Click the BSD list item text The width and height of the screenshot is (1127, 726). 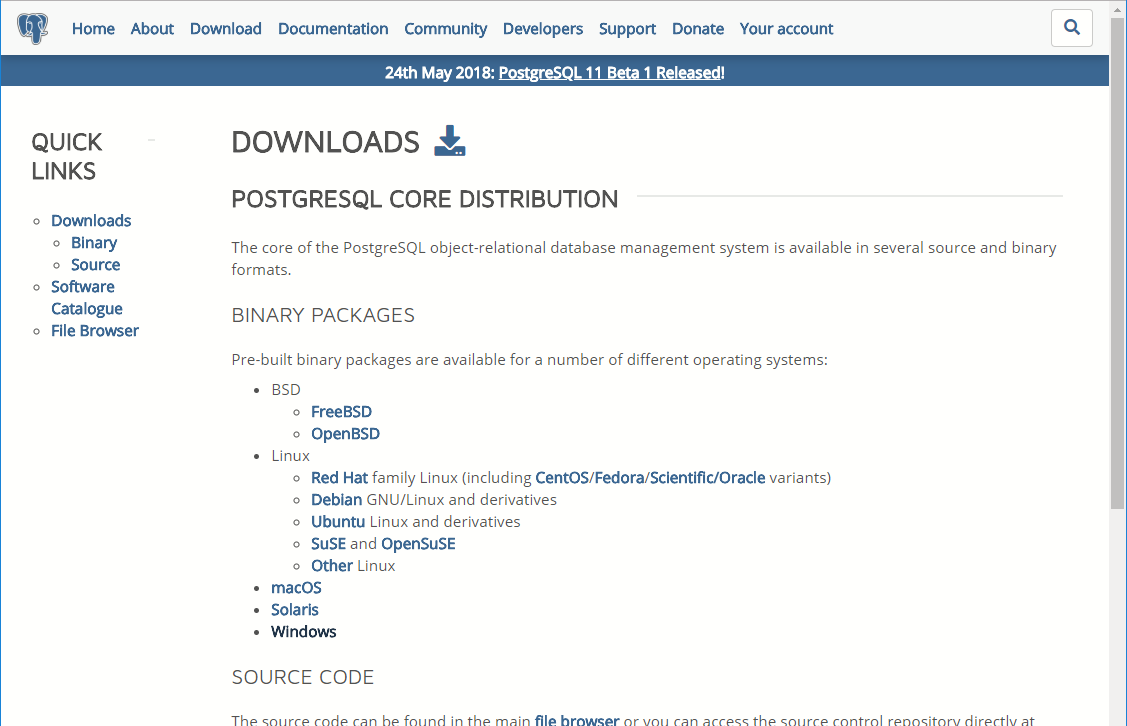285,390
